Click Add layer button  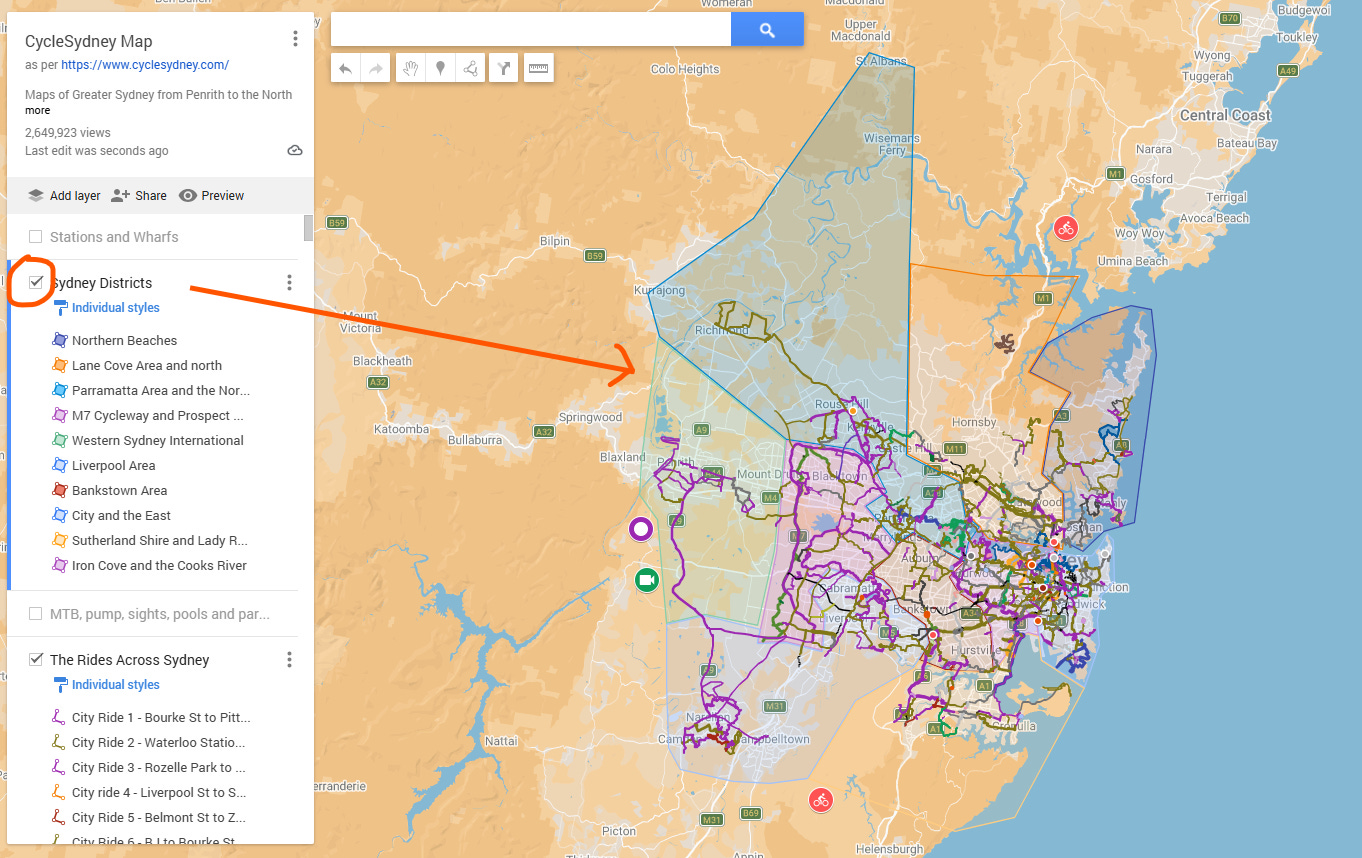point(64,196)
